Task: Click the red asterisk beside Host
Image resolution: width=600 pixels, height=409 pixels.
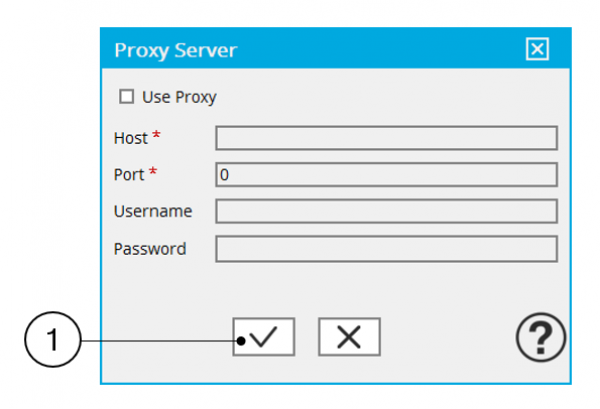Action: [x=157, y=136]
